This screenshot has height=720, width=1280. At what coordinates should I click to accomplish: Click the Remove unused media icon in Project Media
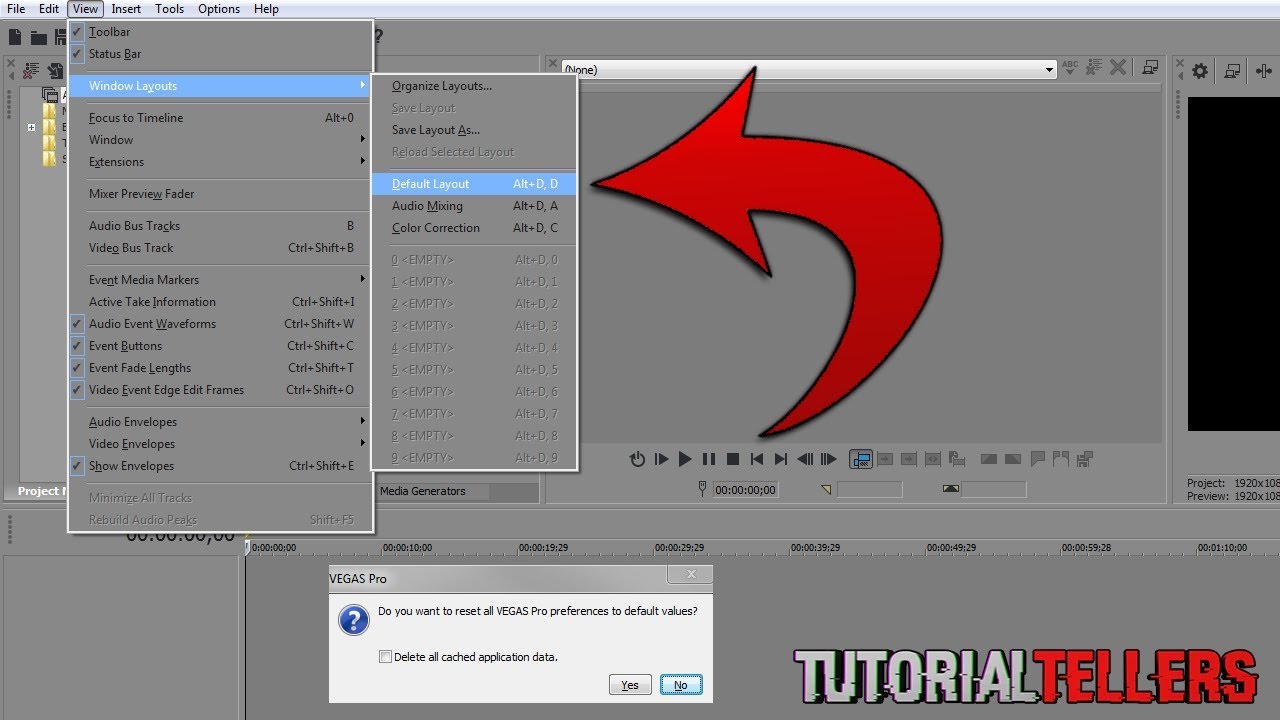point(31,71)
